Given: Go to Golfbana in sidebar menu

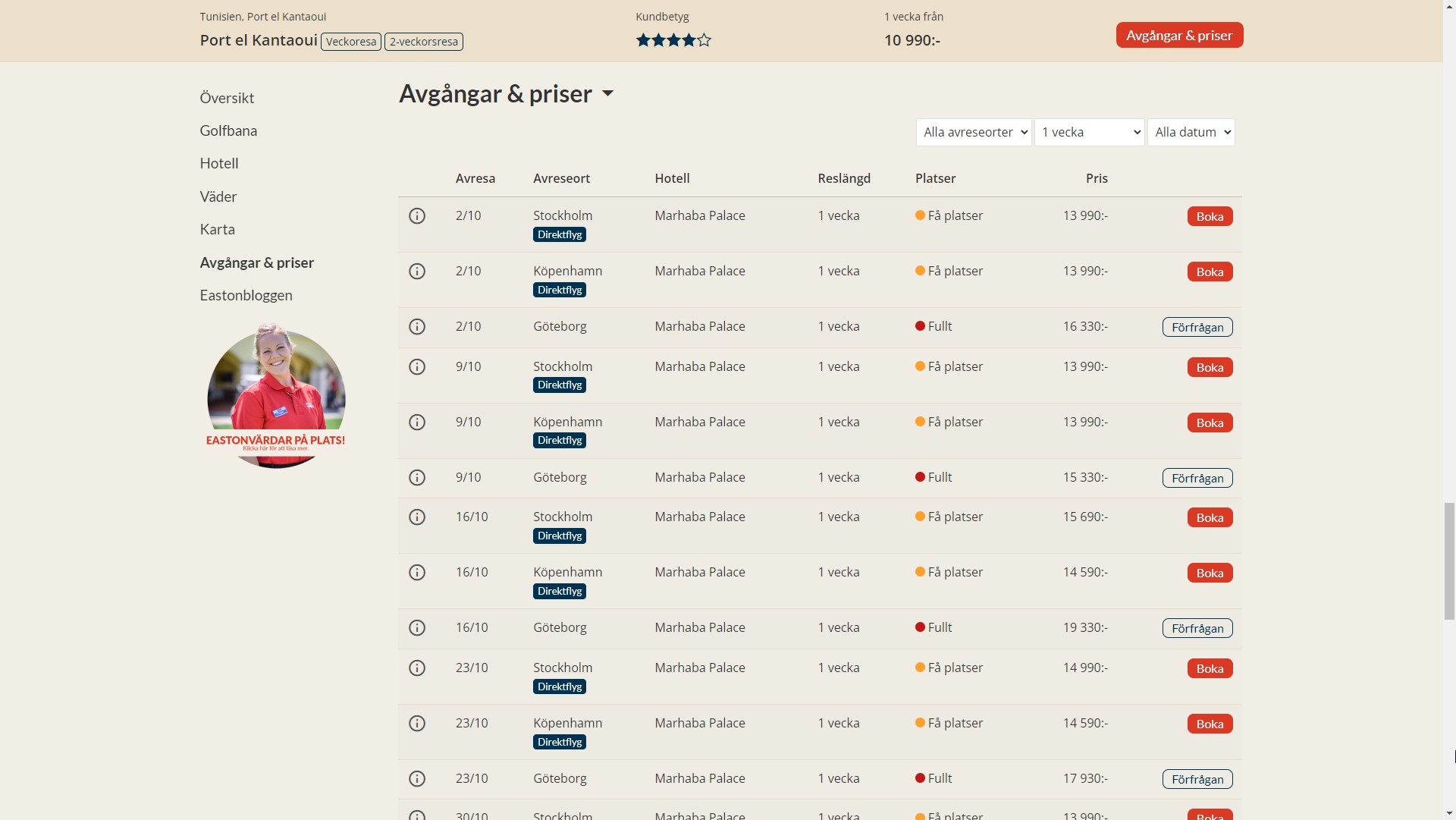Looking at the screenshot, I should click(x=228, y=130).
